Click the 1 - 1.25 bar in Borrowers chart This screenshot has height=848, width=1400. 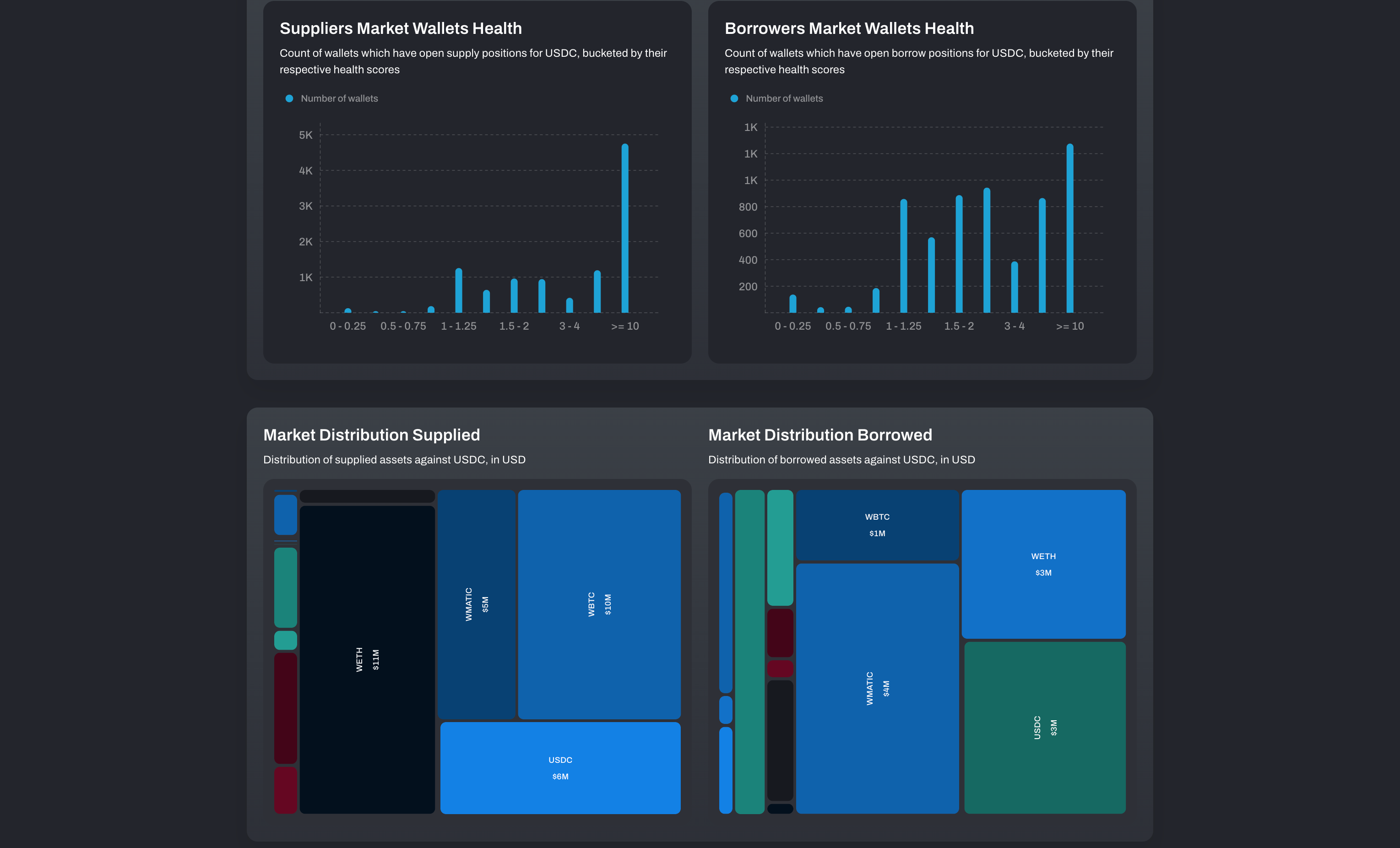[x=903, y=256]
